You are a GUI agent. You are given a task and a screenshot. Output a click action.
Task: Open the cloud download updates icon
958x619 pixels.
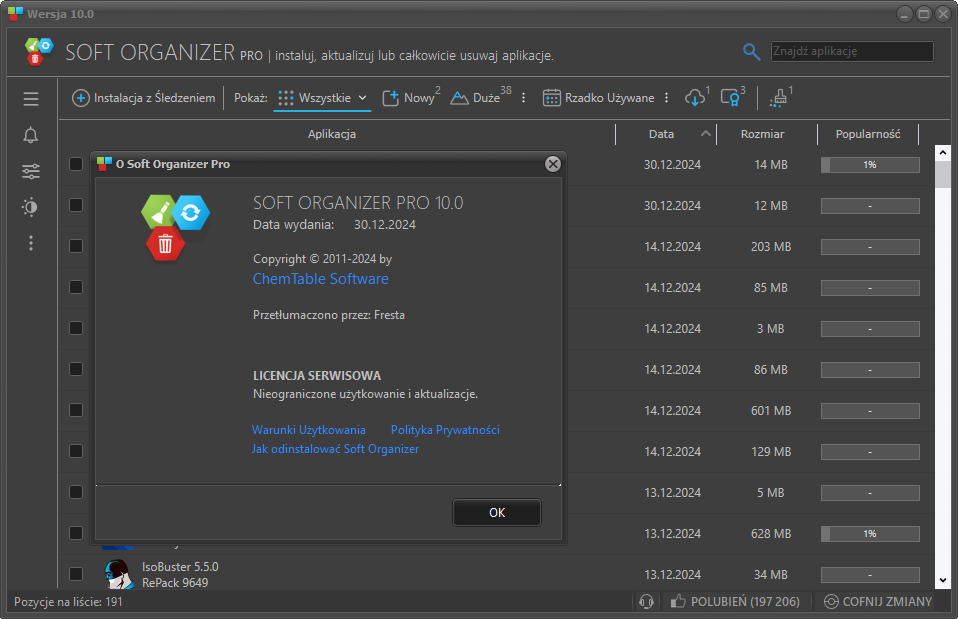[x=697, y=97]
